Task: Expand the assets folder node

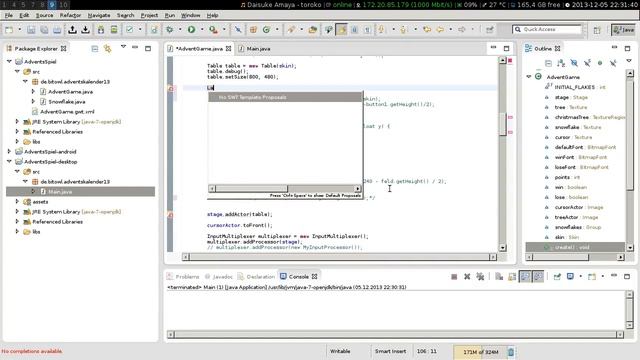Action: [x=17, y=201]
